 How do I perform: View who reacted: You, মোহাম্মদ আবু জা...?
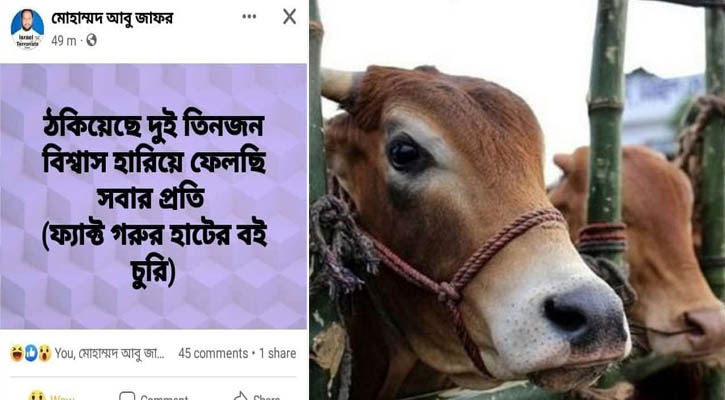point(109,353)
